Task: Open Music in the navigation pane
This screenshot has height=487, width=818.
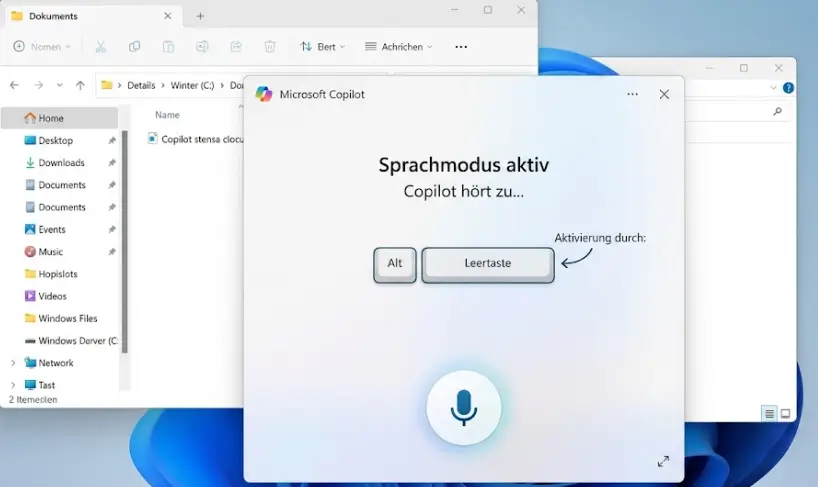Action: click(x=50, y=252)
